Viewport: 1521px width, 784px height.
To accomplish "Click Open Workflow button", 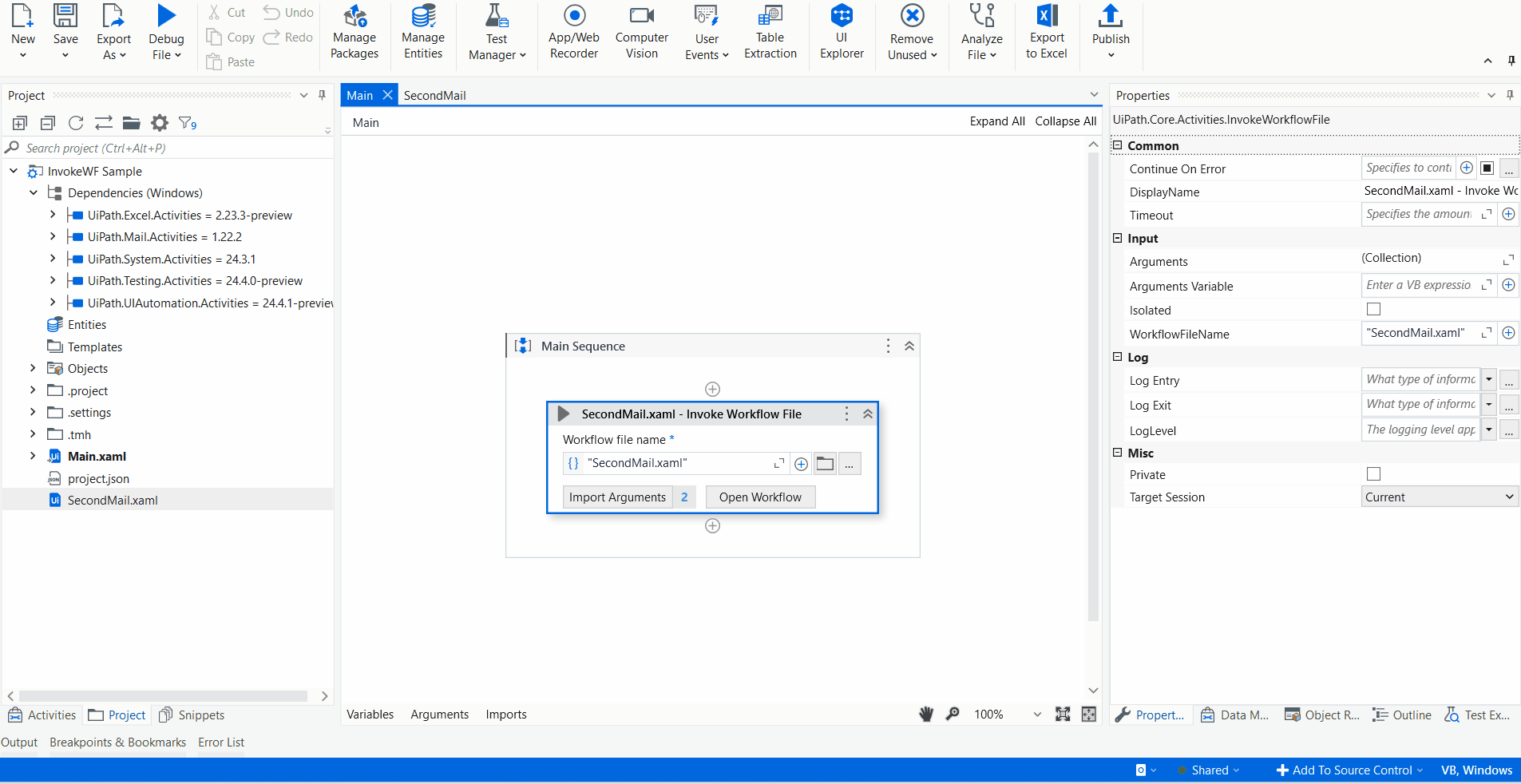I will click(760, 497).
